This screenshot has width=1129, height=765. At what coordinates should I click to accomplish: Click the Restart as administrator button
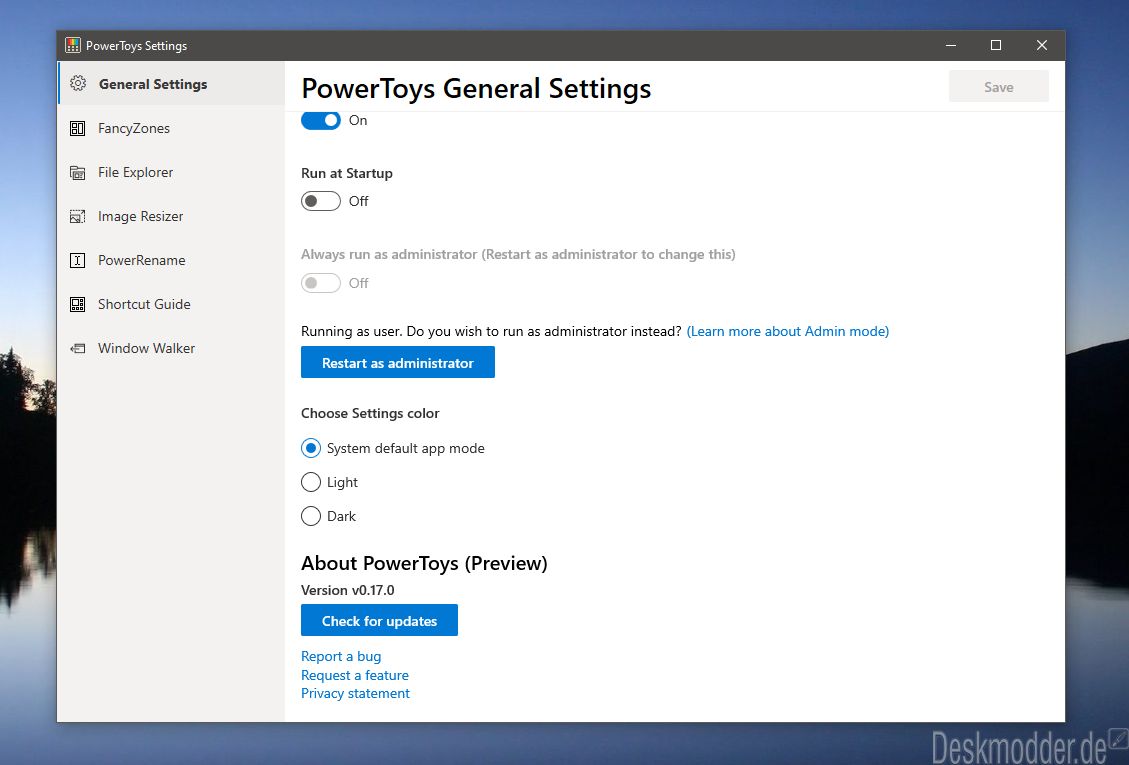(x=397, y=362)
